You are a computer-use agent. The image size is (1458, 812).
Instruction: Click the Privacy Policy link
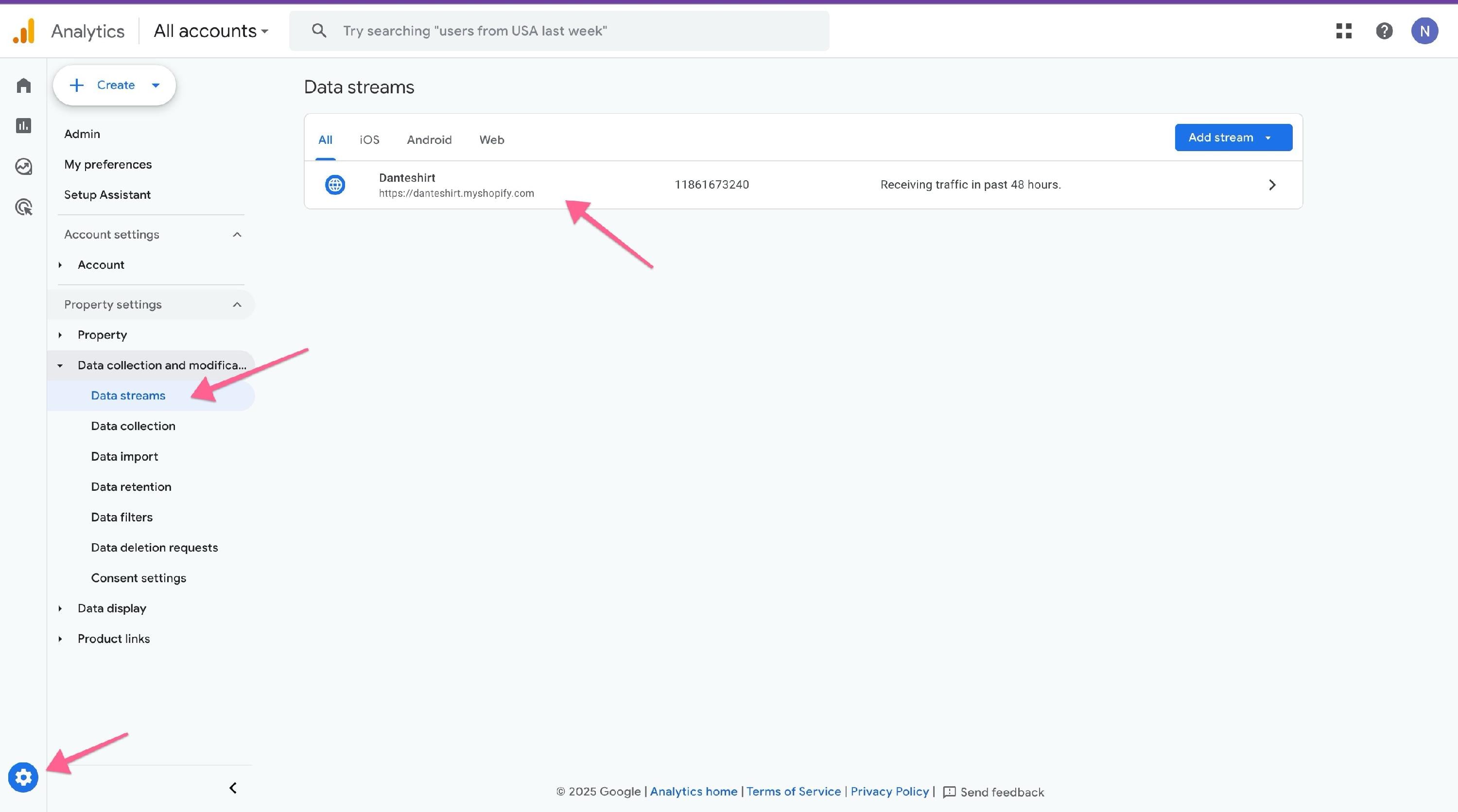890,792
